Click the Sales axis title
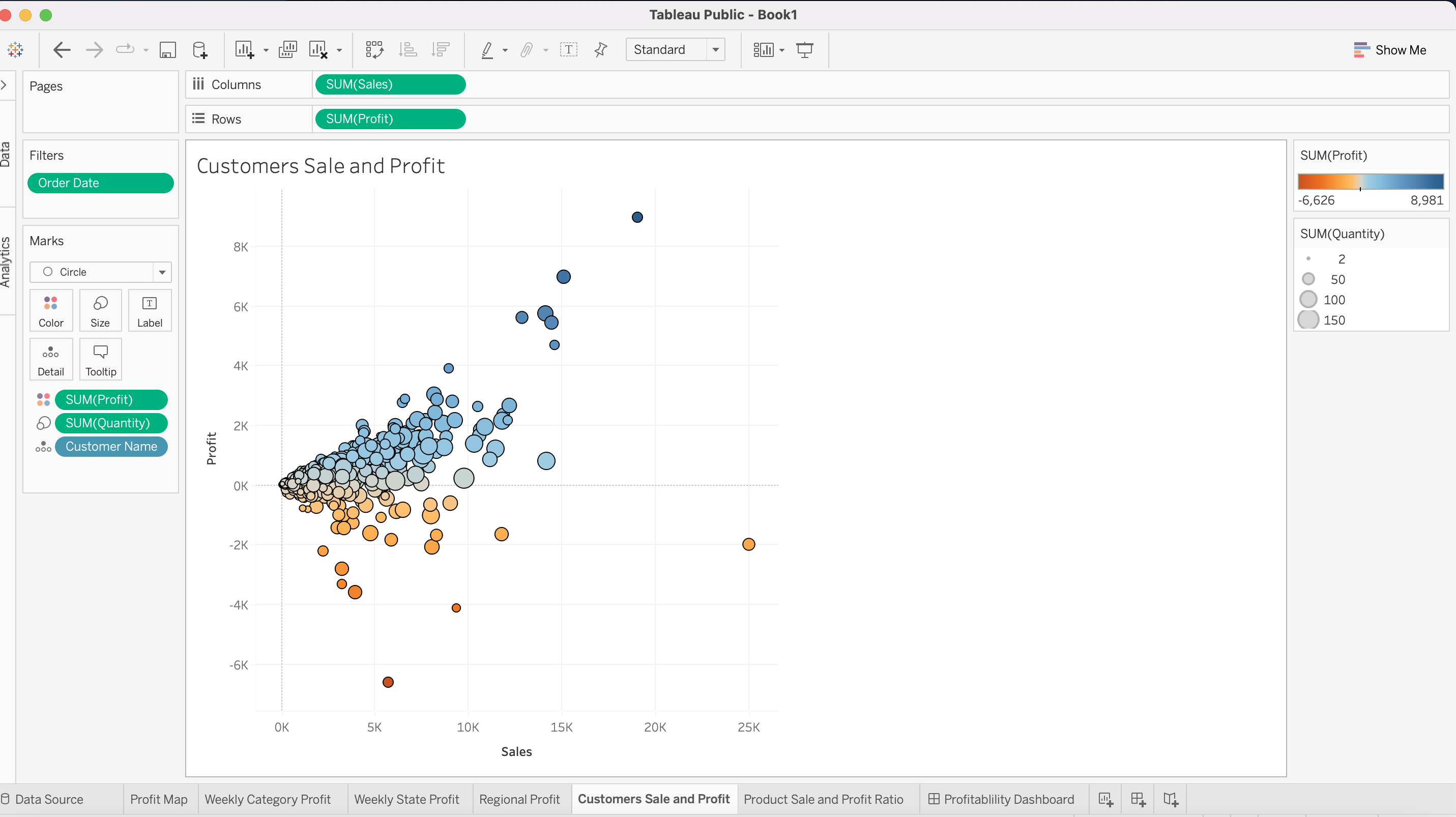The width and height of the screenshot is (1456, 817). pyautogui.click(x=516, y=751)
